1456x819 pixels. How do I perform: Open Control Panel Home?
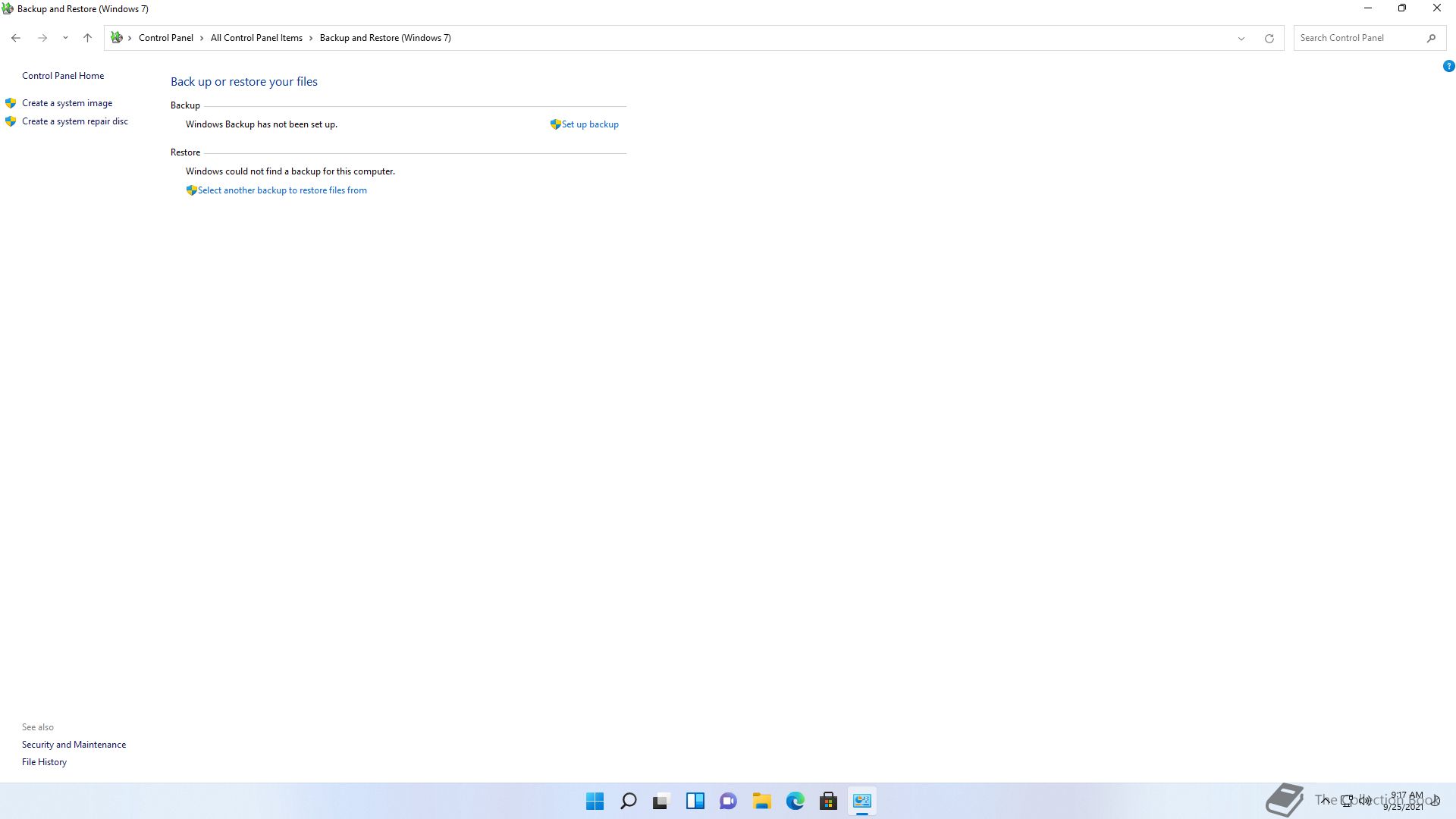[x=63, y=76]
